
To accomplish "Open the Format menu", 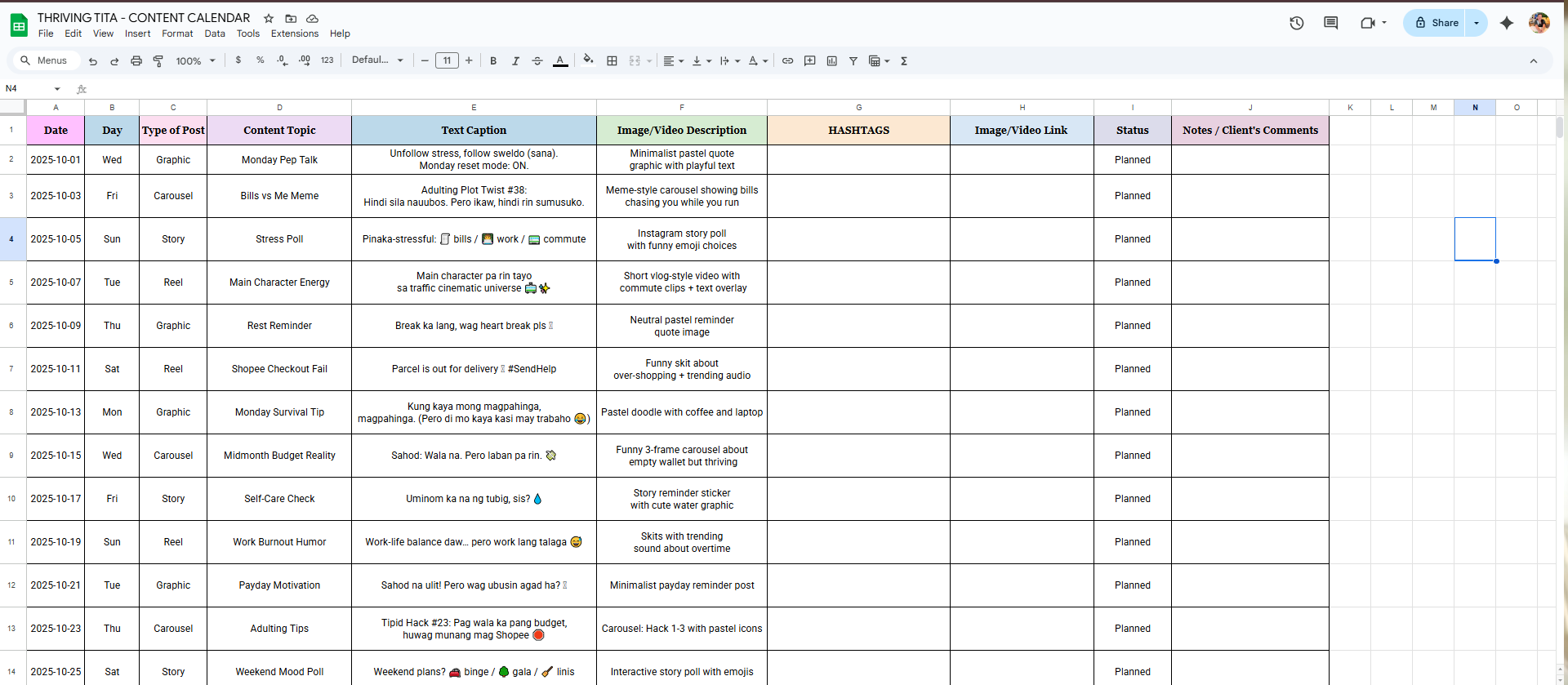I will coord(177,33).
